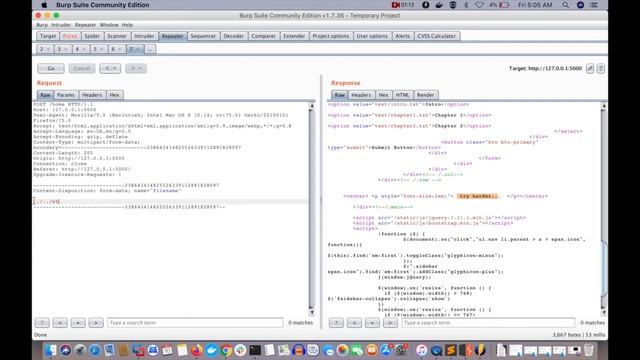Viewport: 640px width, 360px height.
Task: Click the plus button in response search bar
Action: pos(372,323)
